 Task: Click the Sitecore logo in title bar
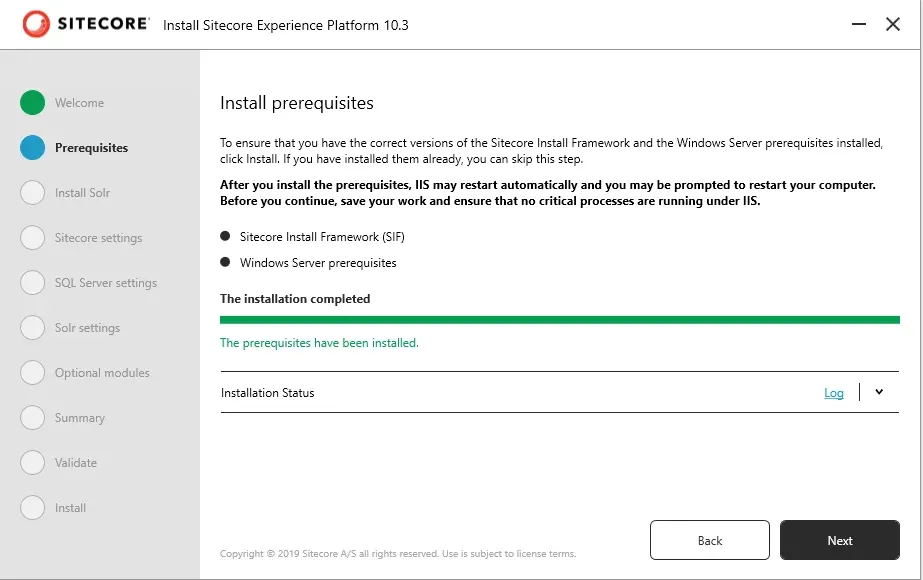coord(86,24)
